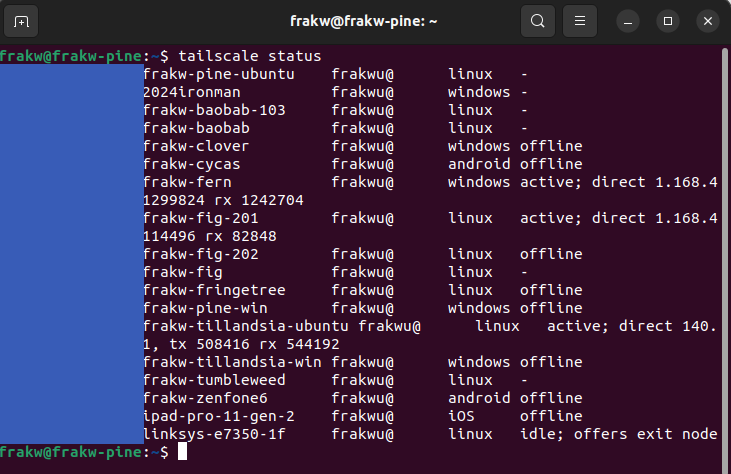Screen dimensions: 731x474
Task: Select hostname 'frakw-fig-201'
Action: pyautogui.click(x=200, y=218)
